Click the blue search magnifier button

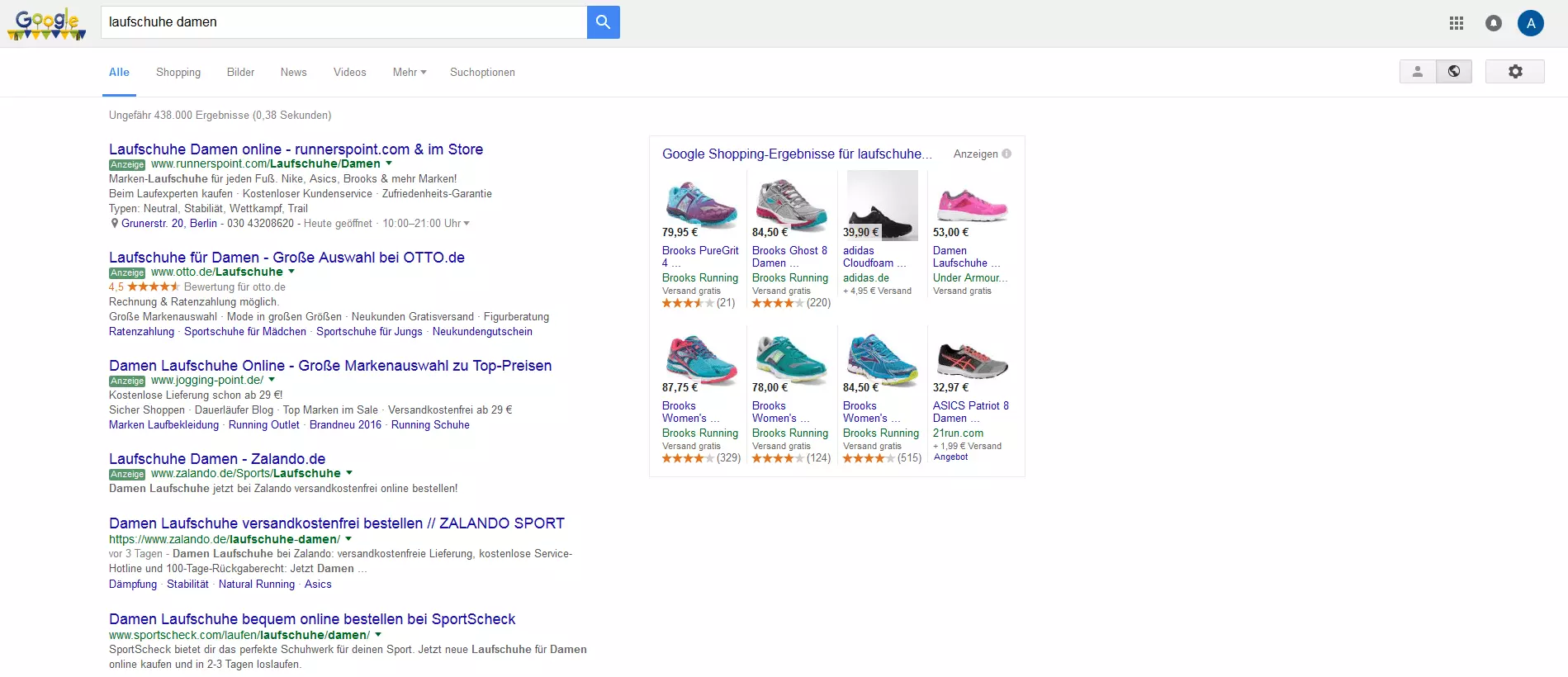603,22
